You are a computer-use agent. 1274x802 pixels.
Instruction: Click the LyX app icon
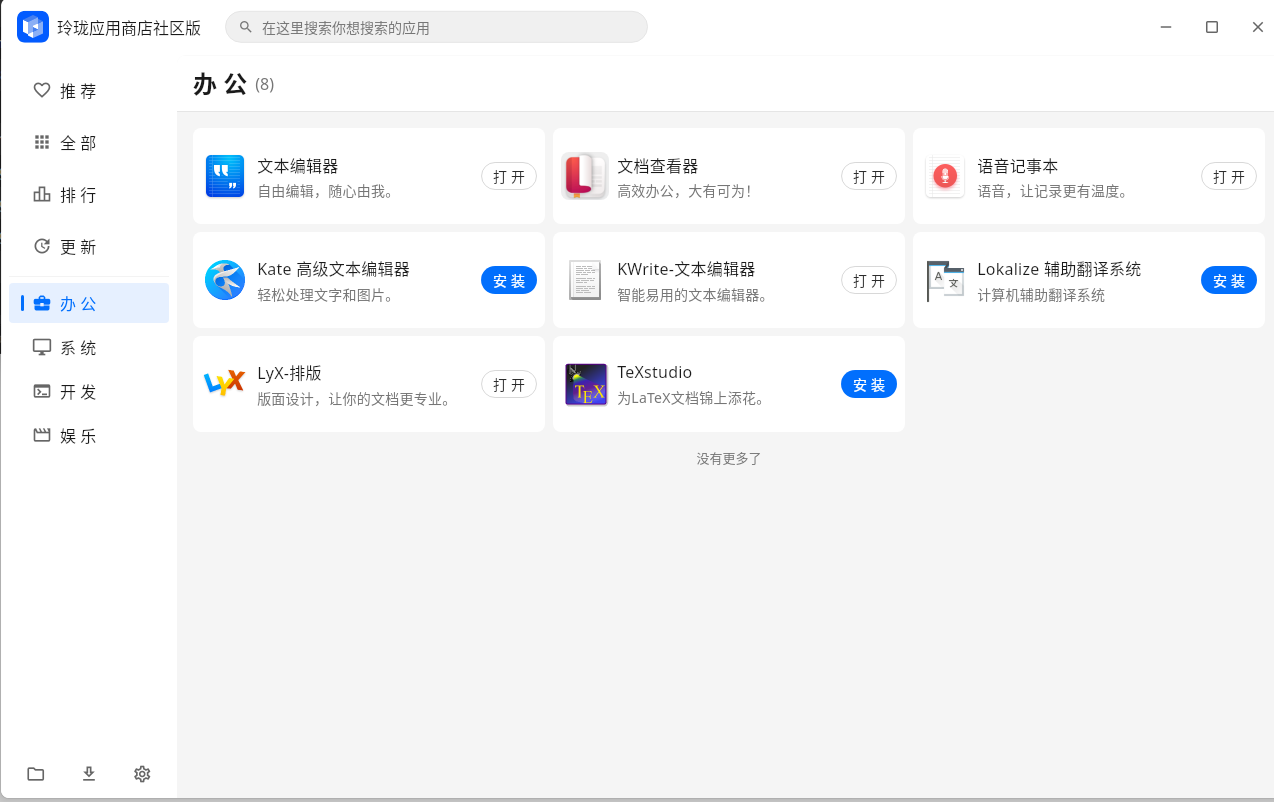(225, 384)
